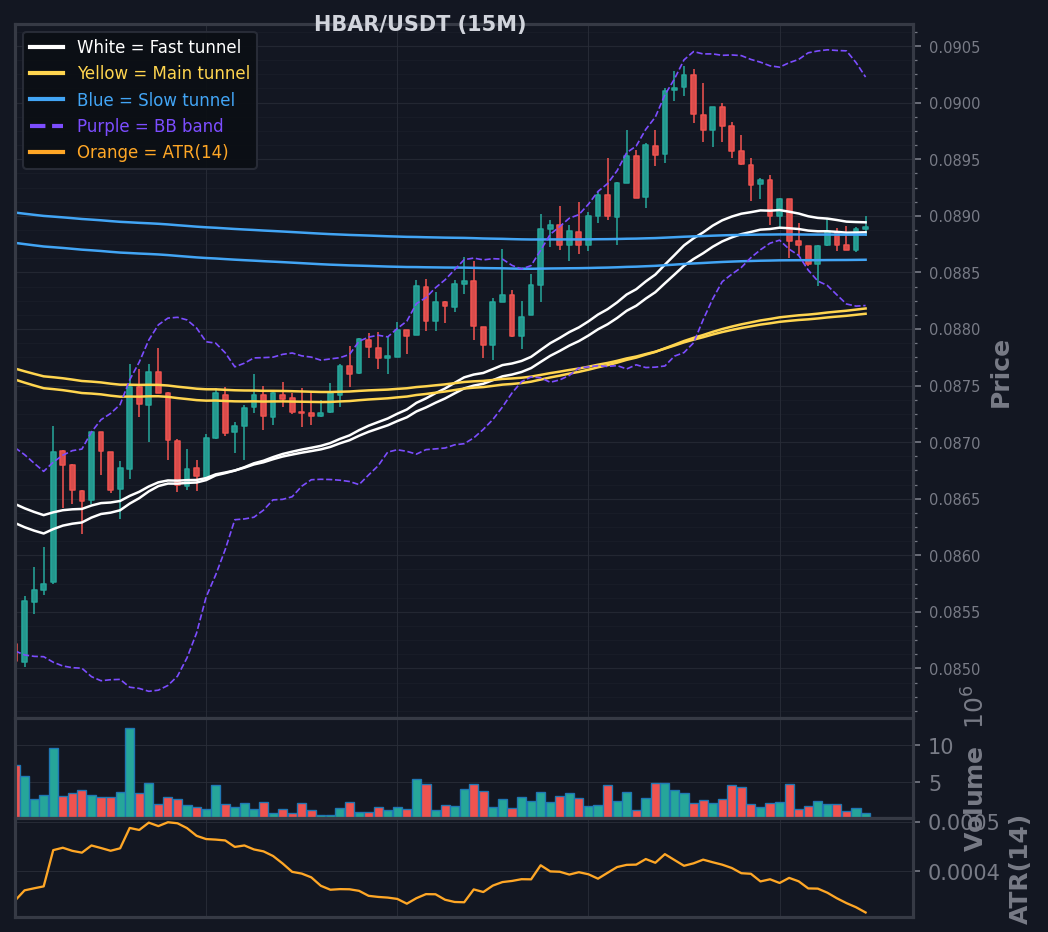Click the 0.0865 price axis label
Image resolution: width=1048 pixels, height=932 pixels.
(954, 499)
